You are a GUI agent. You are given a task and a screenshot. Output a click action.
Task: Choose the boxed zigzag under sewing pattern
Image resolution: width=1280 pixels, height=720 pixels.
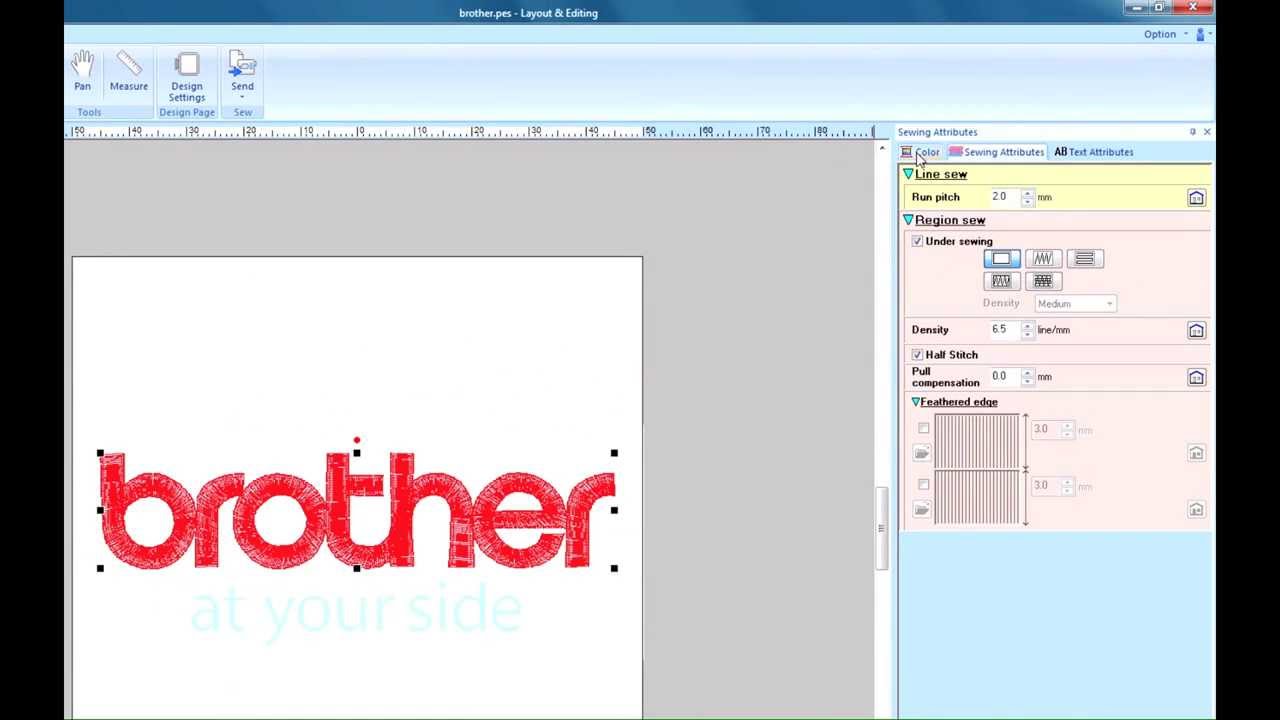(1001, 282)
